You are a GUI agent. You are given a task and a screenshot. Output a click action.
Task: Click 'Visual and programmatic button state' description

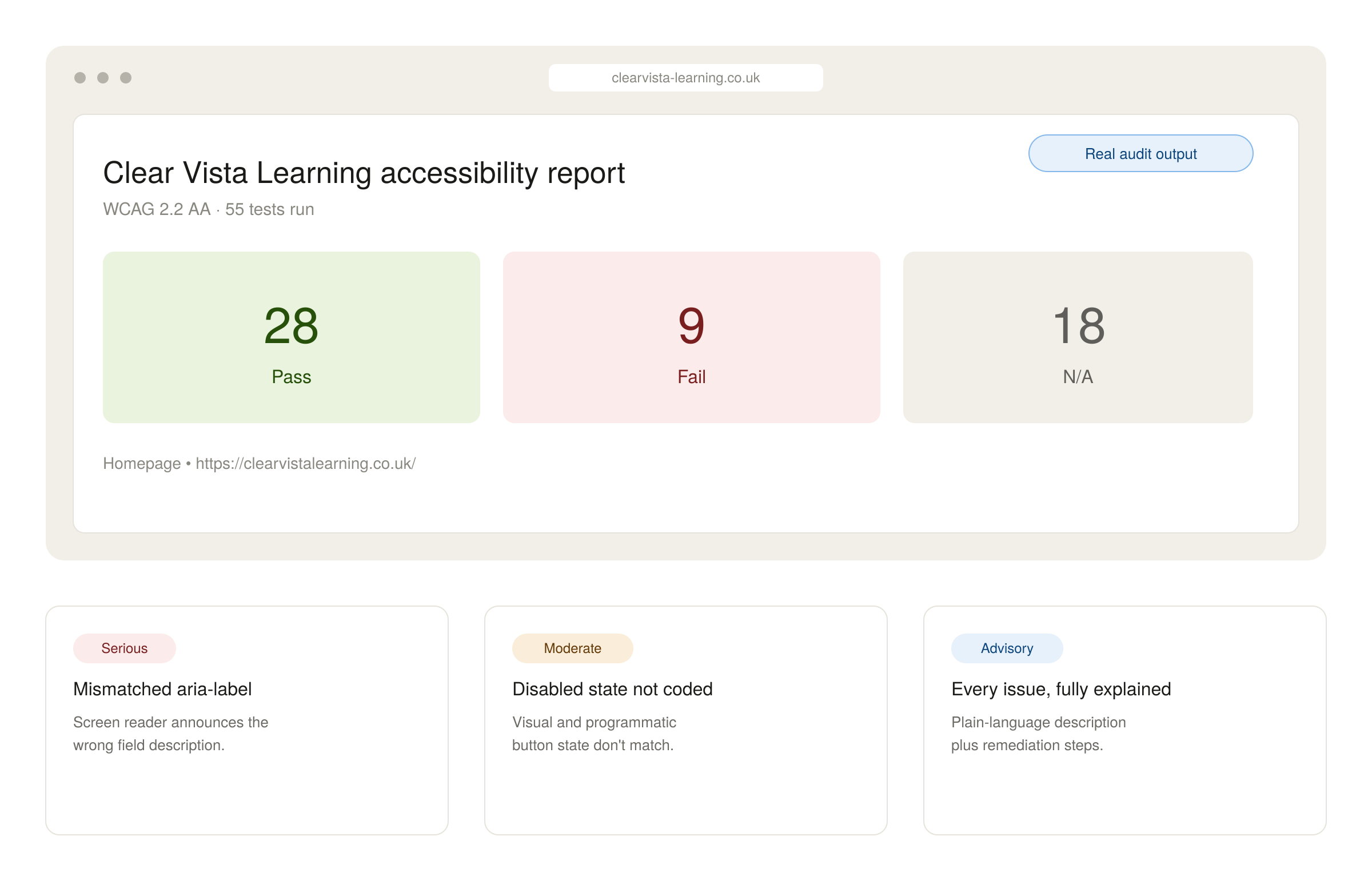(595, 734)
